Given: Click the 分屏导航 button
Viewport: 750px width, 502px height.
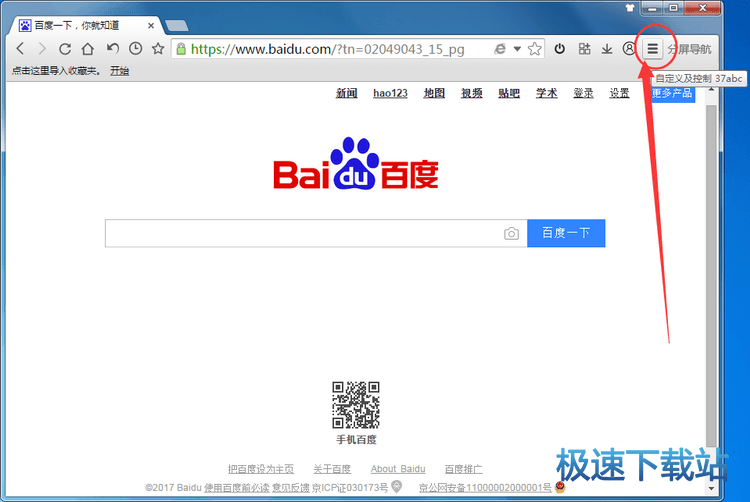Looking at the screenshot, I should [x=689, y=49].
